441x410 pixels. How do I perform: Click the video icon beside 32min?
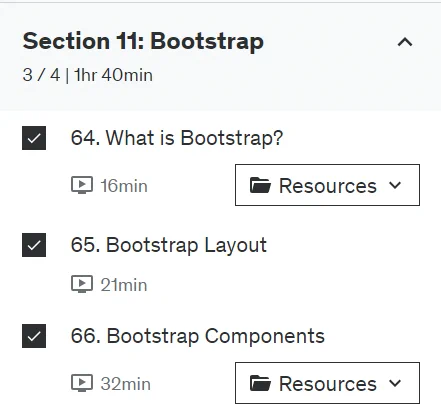[x=82, y=383]
